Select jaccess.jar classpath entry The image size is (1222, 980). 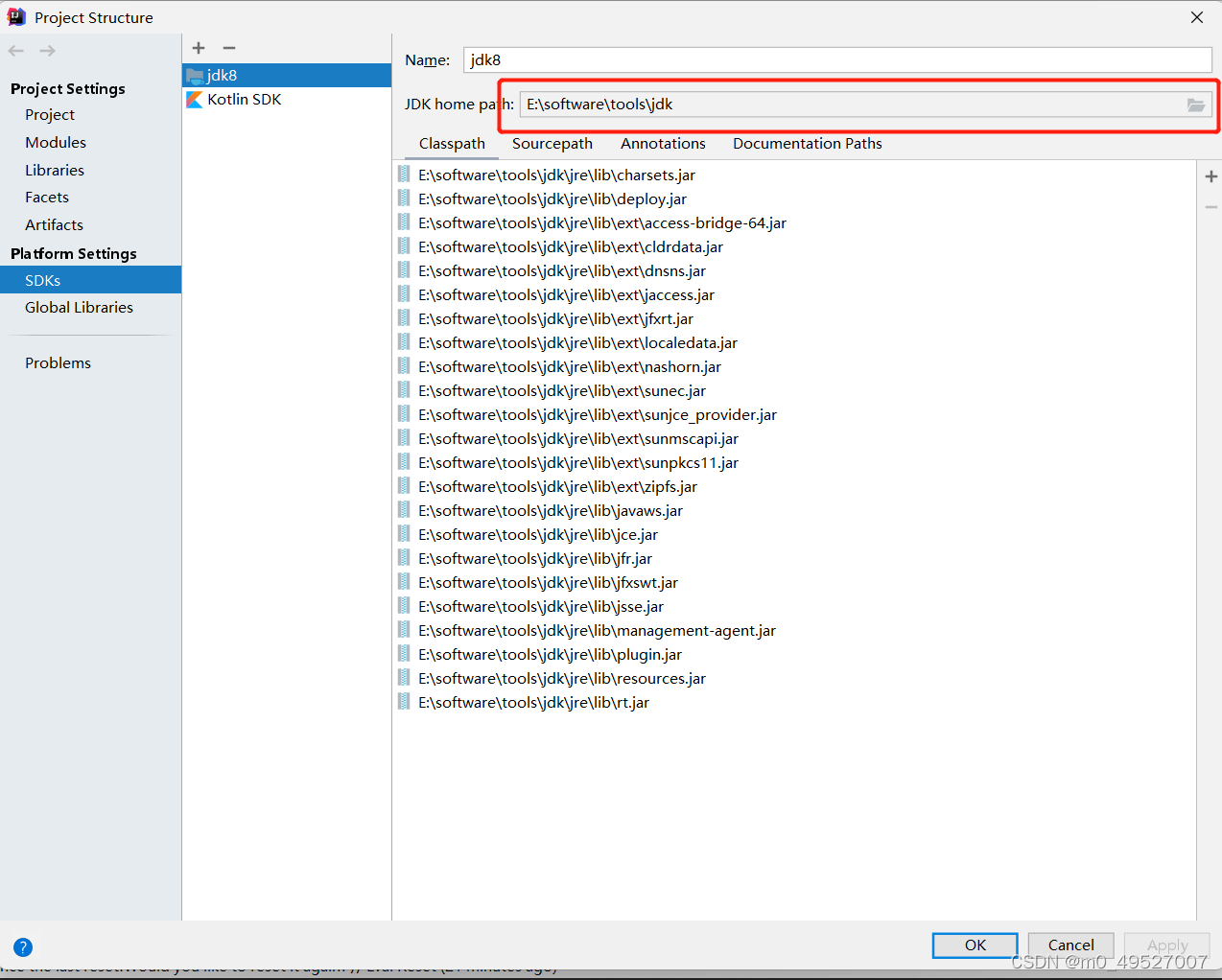coord(566,295)
